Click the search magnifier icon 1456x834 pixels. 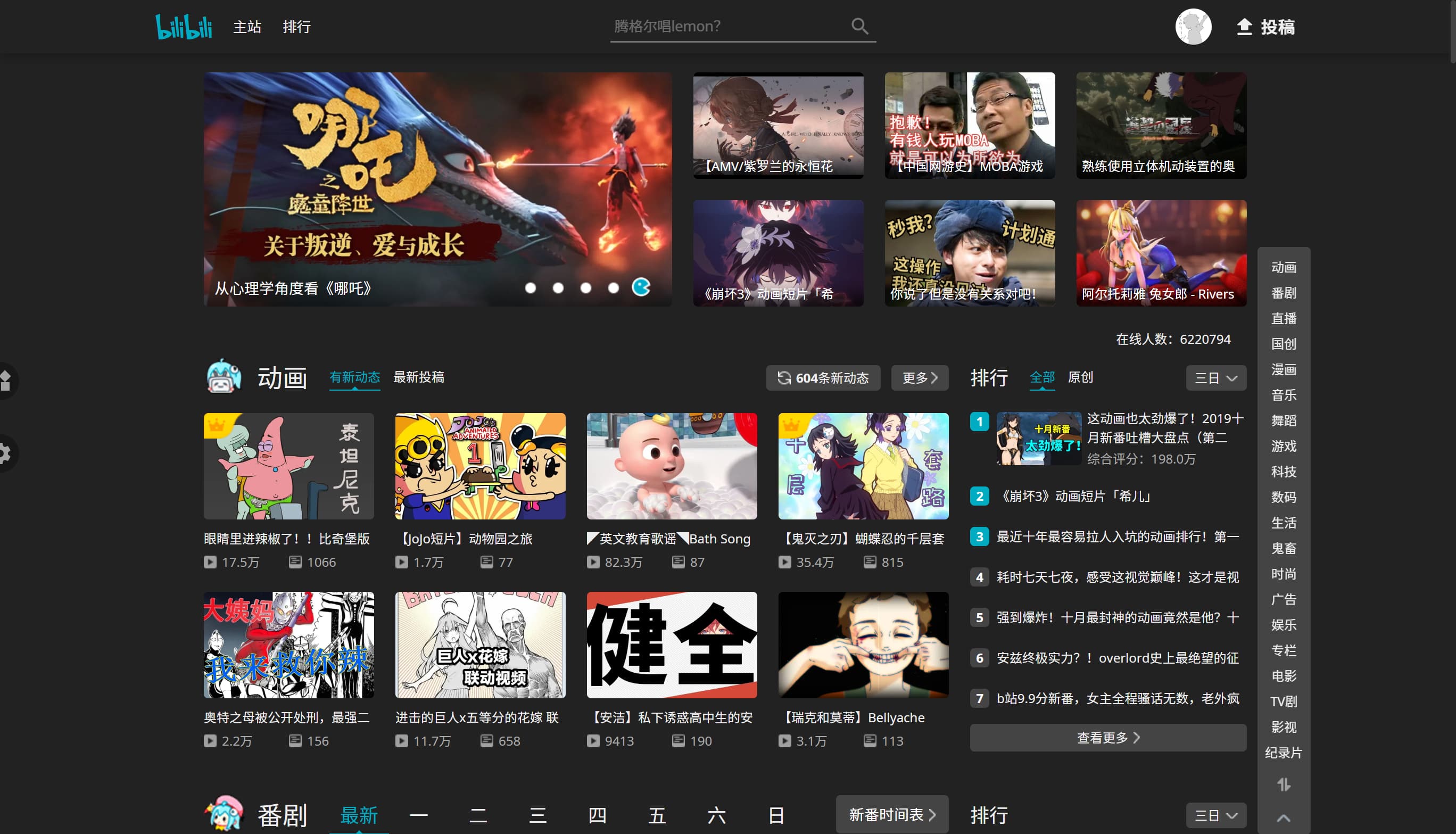(859, 26)
